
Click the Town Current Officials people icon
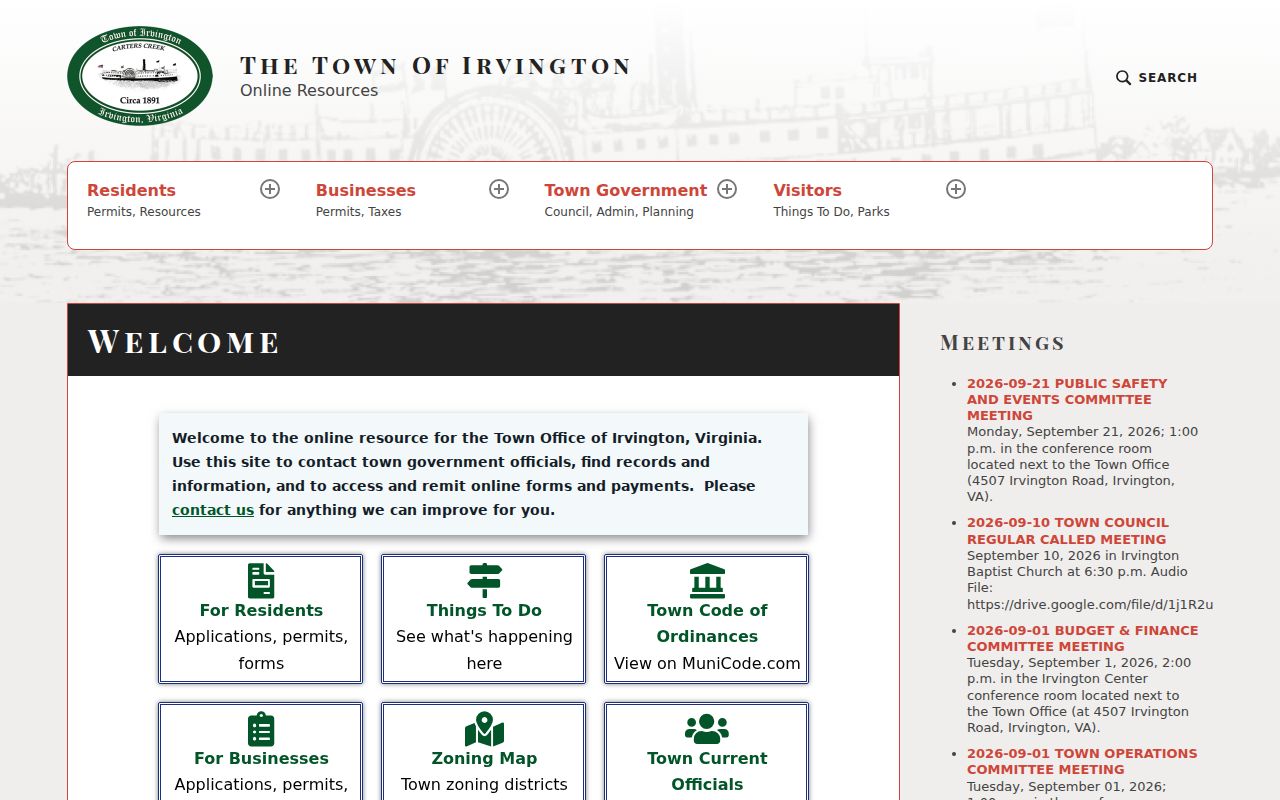click(x=707, y=729)
